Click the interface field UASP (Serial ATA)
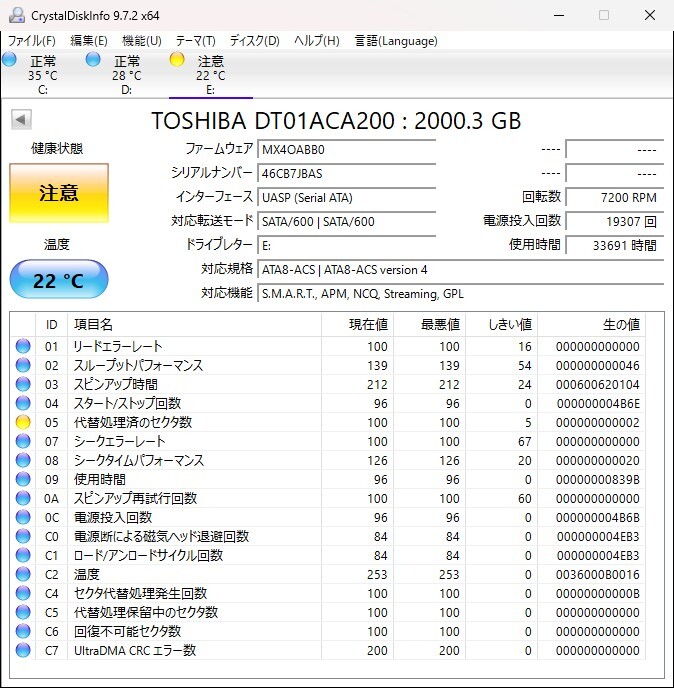The height and width of the screenshot is (688, 674). click(x=347, y=197)
